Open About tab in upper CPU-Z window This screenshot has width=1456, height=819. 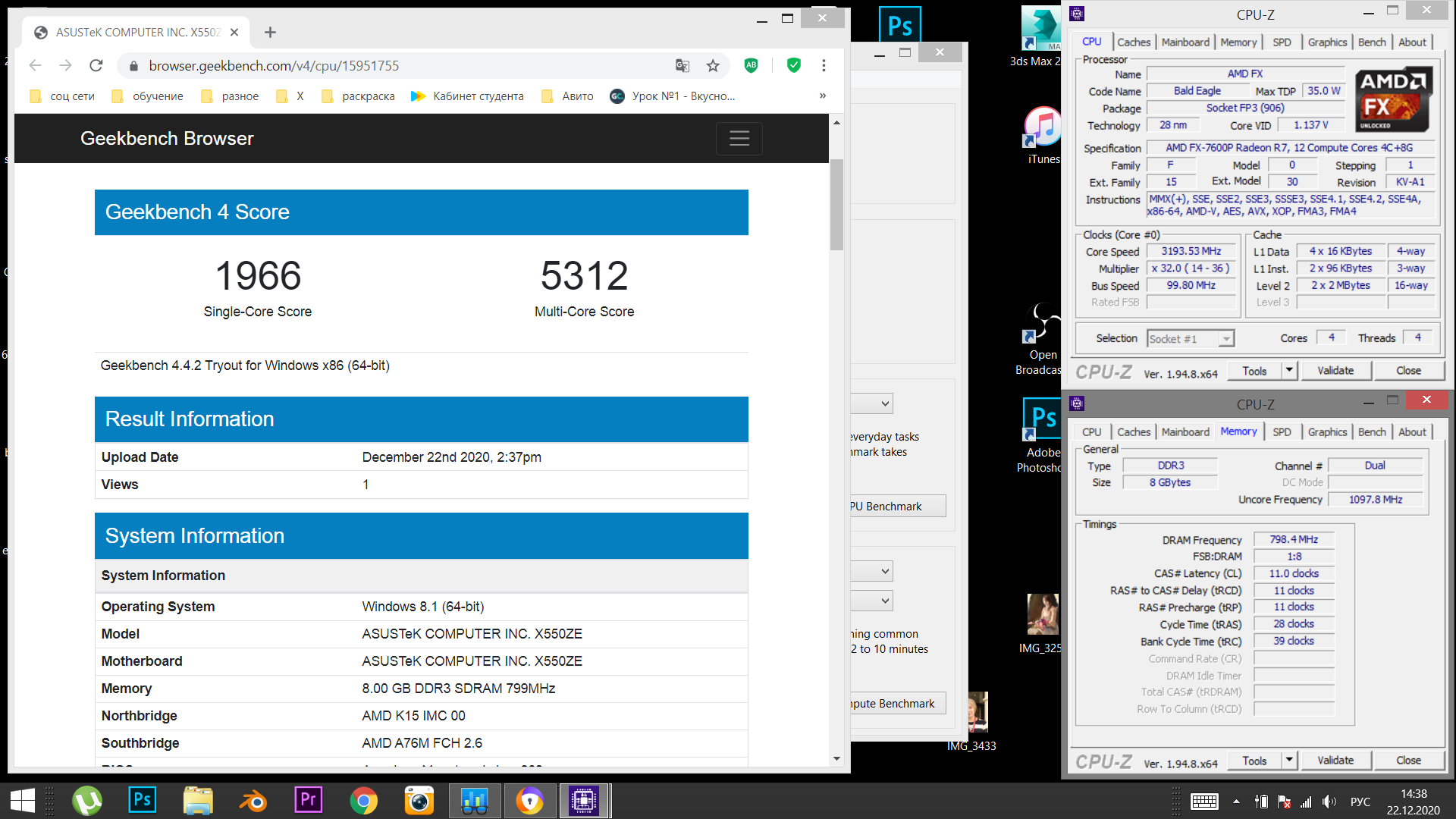click(1412, 42)
